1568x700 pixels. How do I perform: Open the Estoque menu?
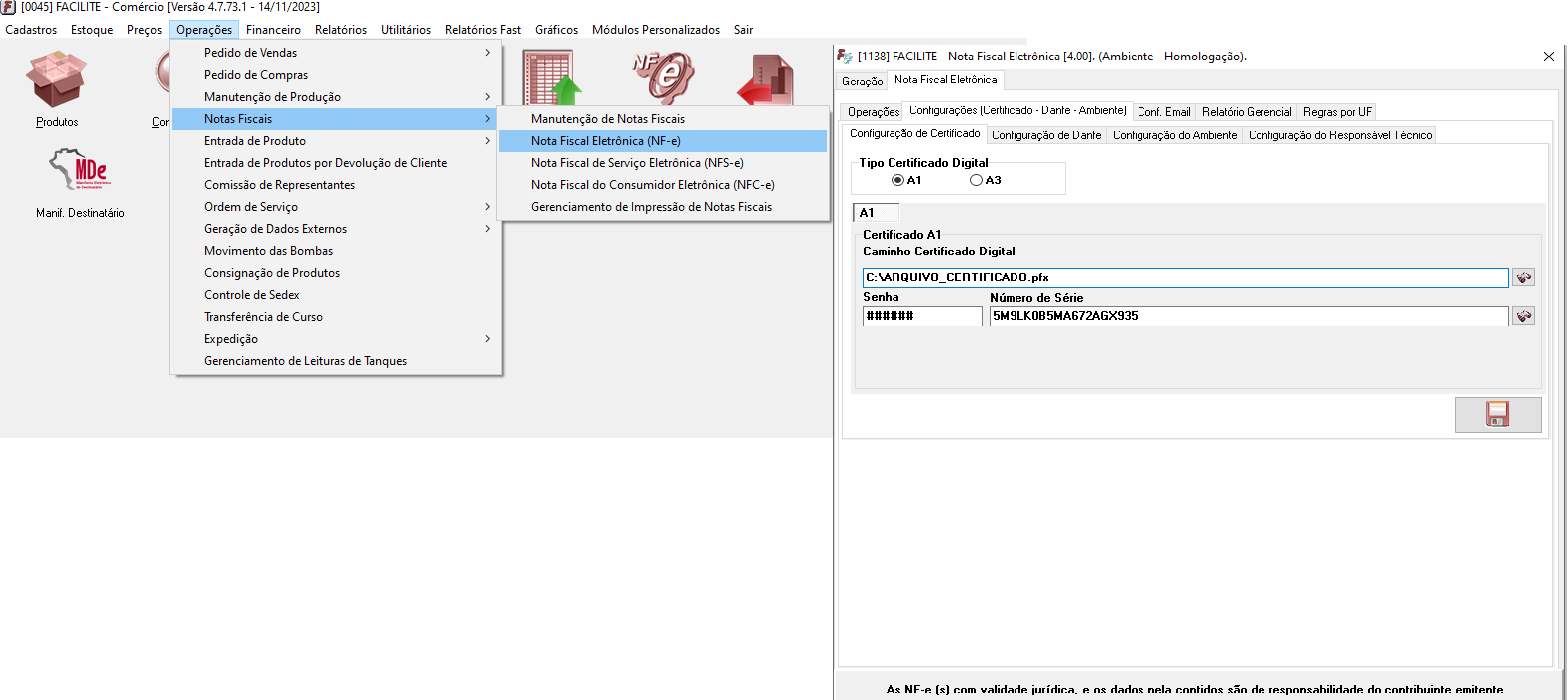[92, 30]
